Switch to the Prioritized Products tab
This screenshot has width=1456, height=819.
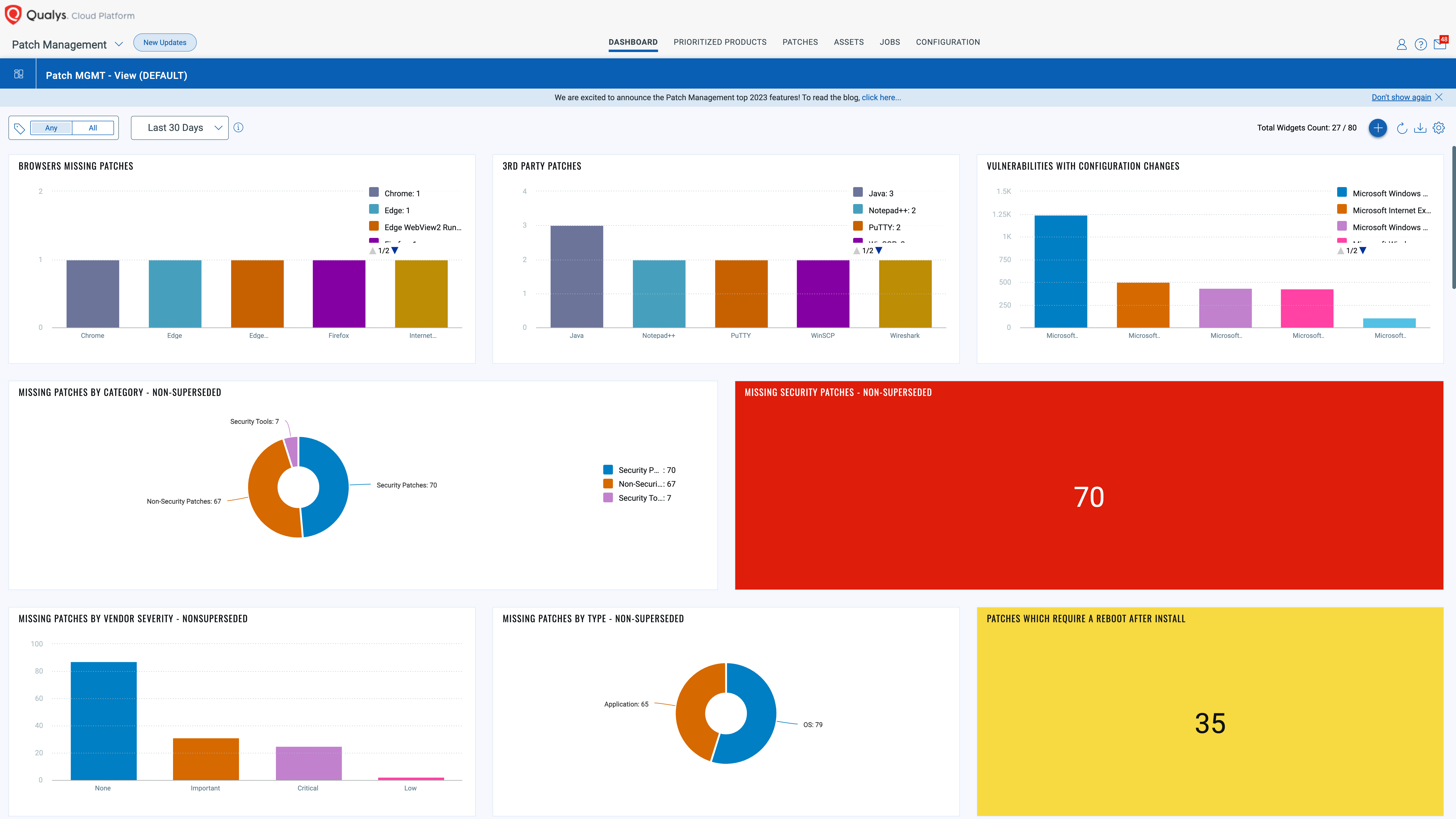(720, 42)
